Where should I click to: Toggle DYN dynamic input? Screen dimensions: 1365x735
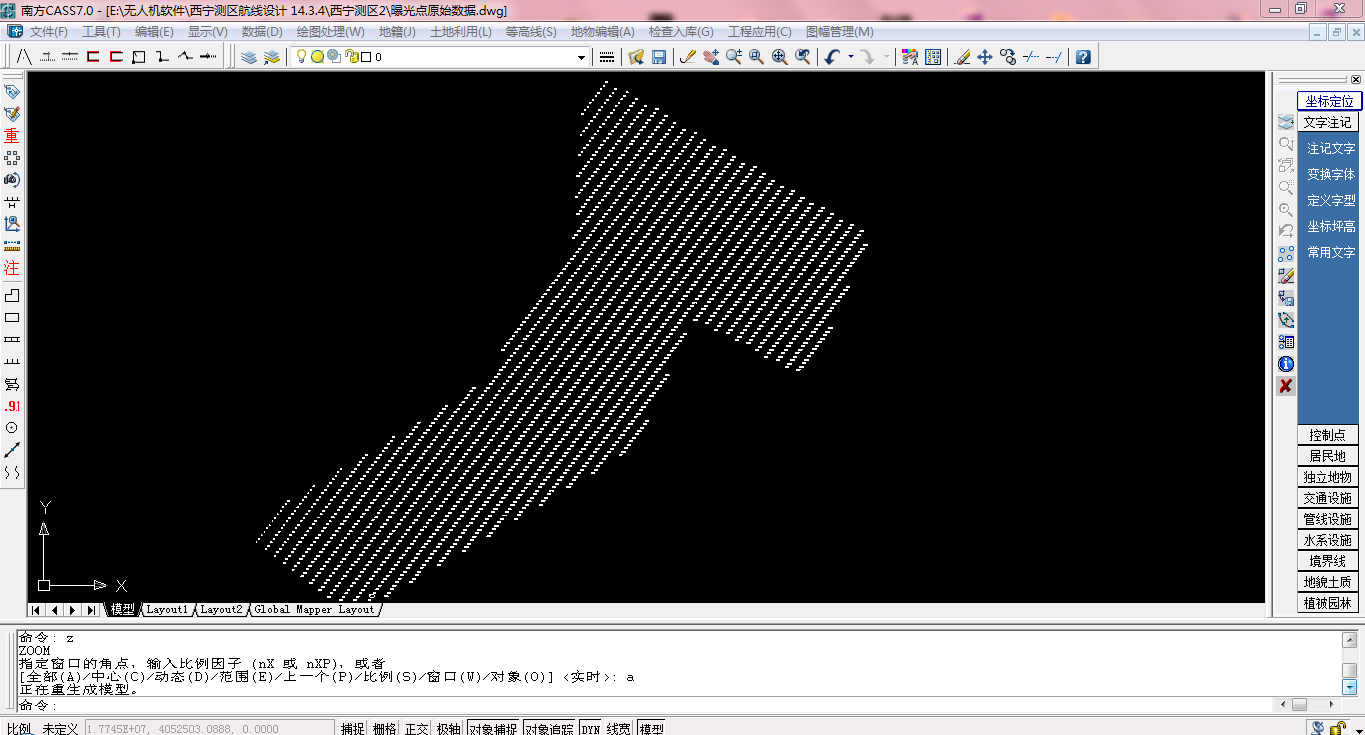[x=591, y=728]
